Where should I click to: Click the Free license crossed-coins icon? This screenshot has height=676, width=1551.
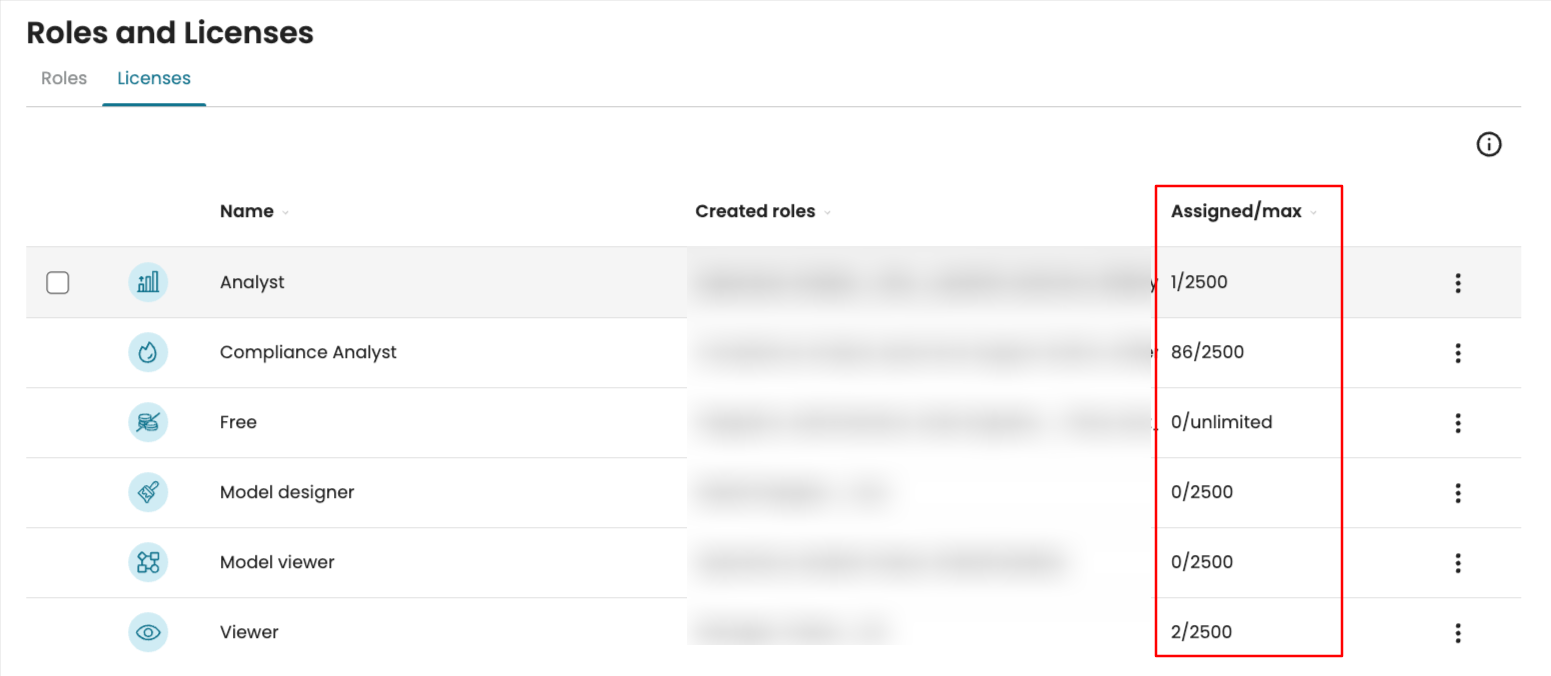point(148,423)
